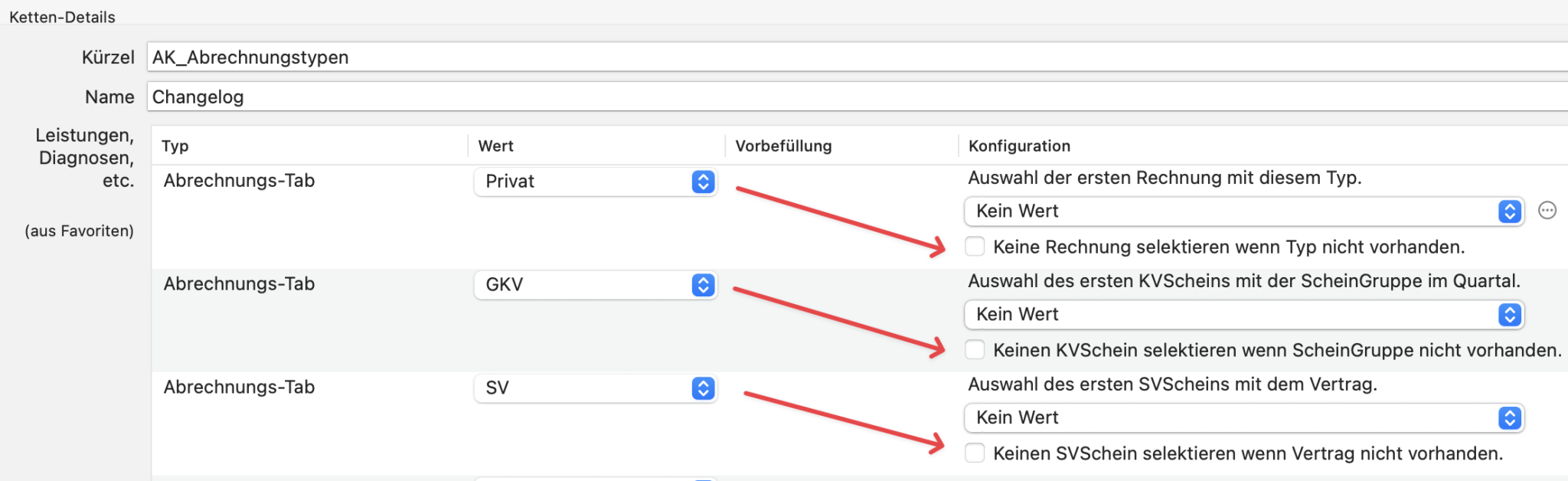Select the Abrechnungs-Tab row with GKV
1568x481 pixels.
(x=239, y=284)
